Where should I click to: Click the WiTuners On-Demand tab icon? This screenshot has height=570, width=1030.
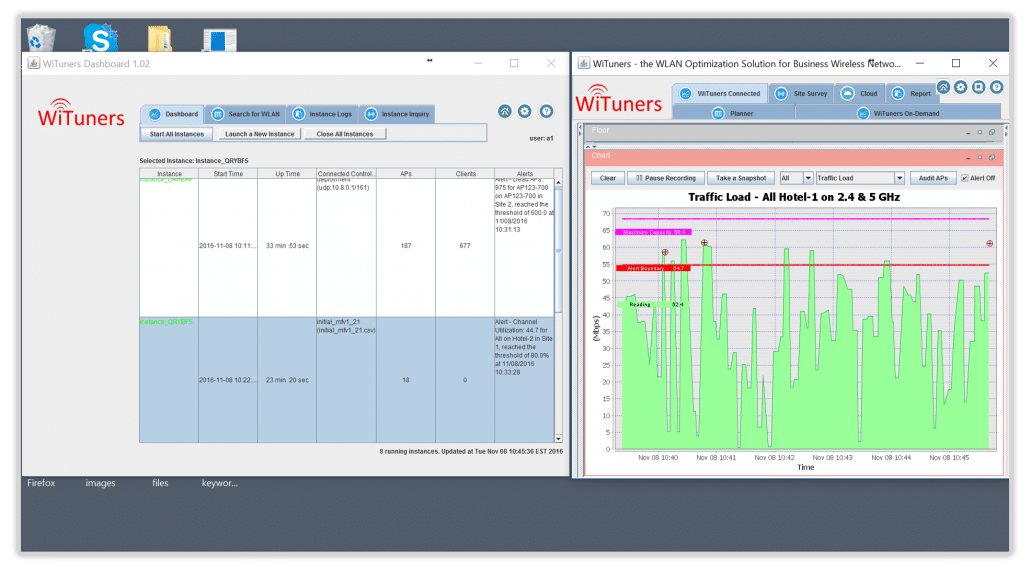pos(863,114)
